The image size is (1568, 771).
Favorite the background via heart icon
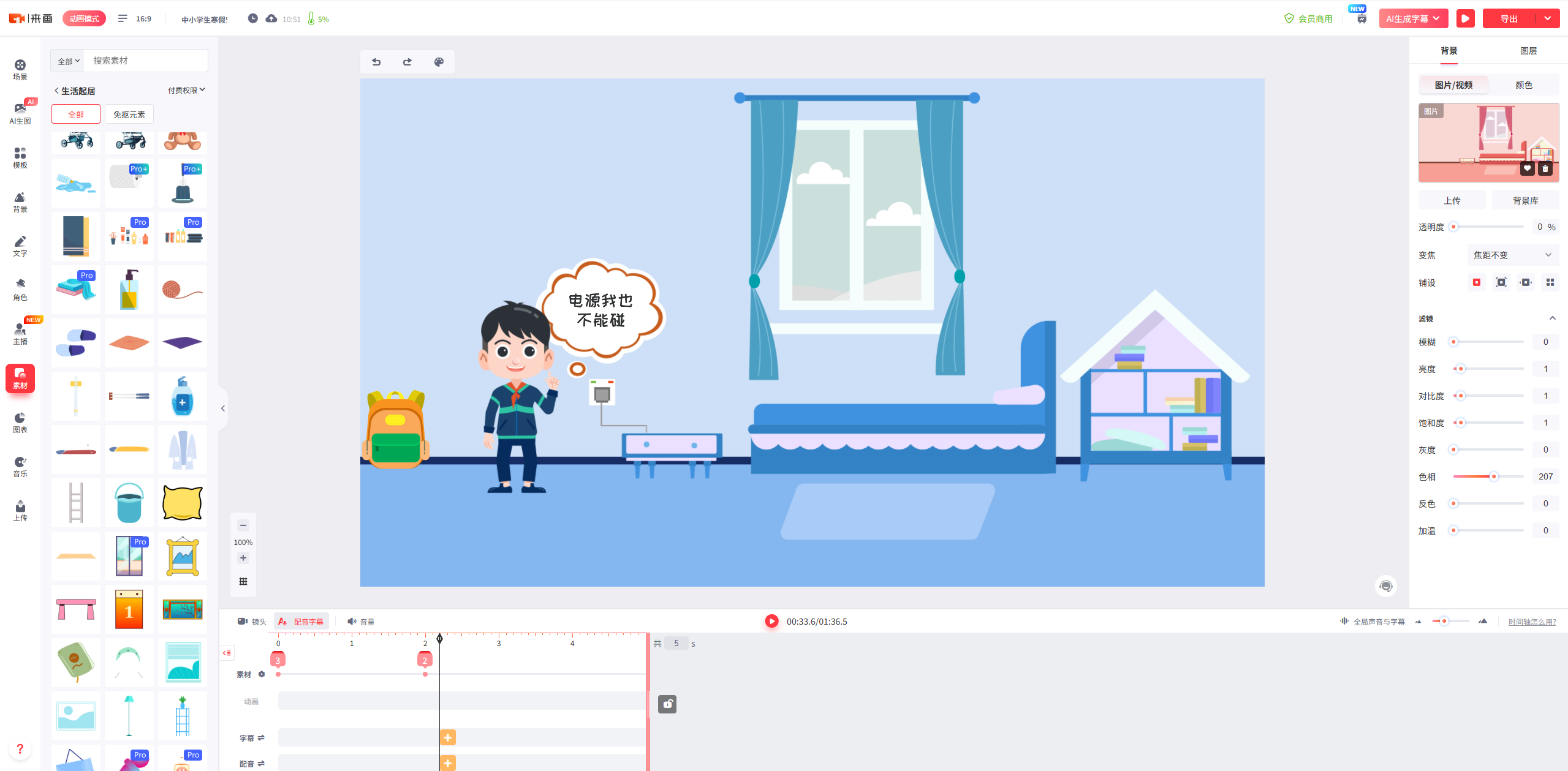pos(1528,169)
